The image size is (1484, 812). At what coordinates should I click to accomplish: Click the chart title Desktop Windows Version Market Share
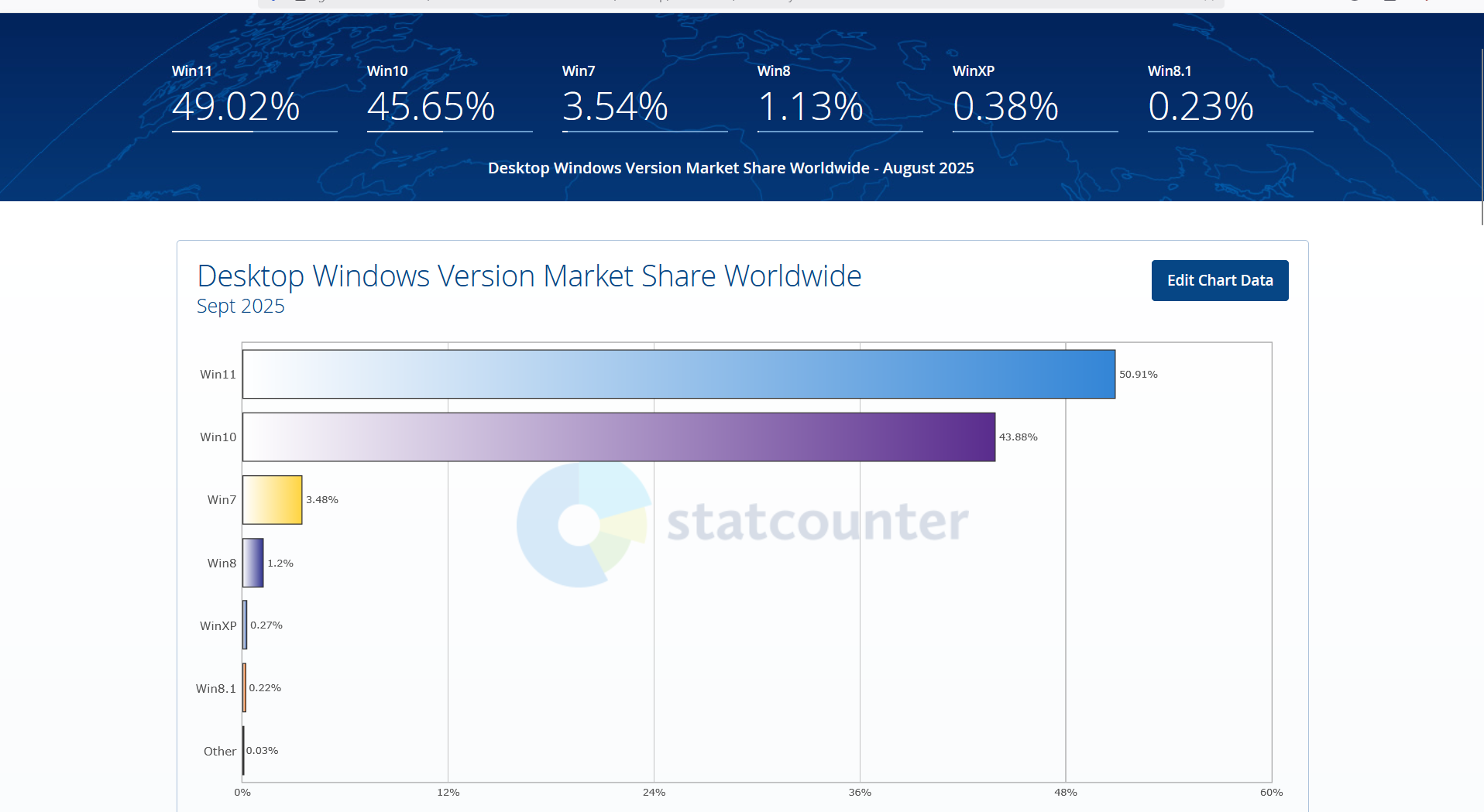(x=529, y=276)
